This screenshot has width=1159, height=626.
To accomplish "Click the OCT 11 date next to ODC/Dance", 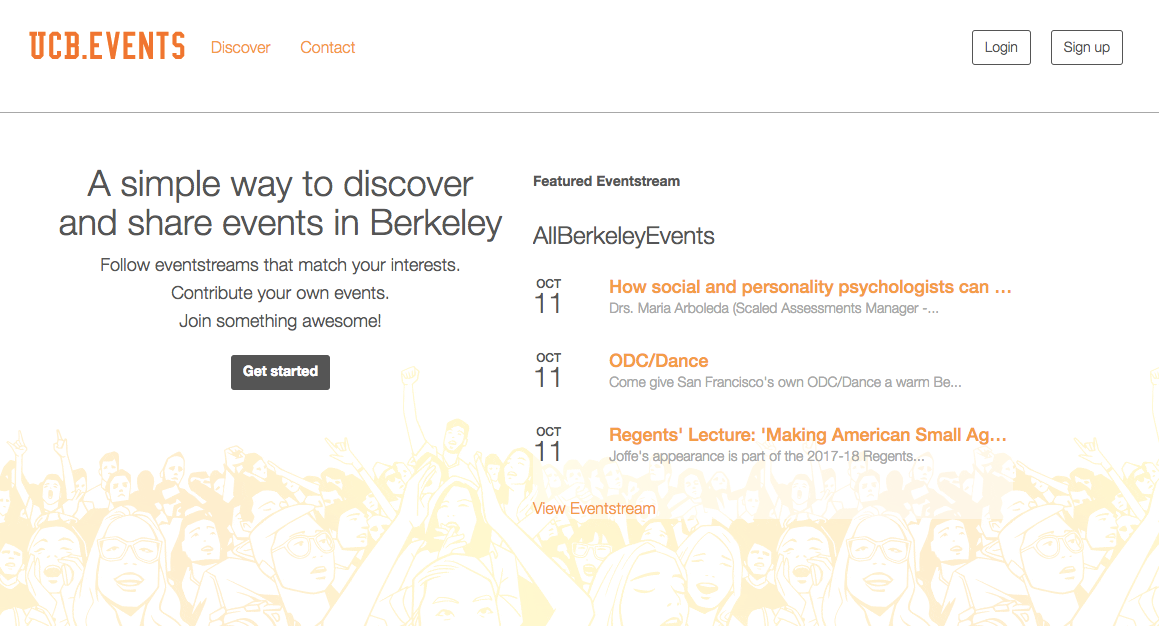I will tap(547, 369).
